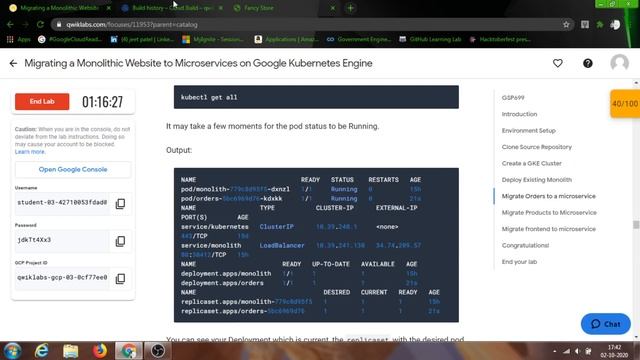Follow the Learn more link
Image resolution: width=640 pixels, height=360 pixels.
(30, 152)
